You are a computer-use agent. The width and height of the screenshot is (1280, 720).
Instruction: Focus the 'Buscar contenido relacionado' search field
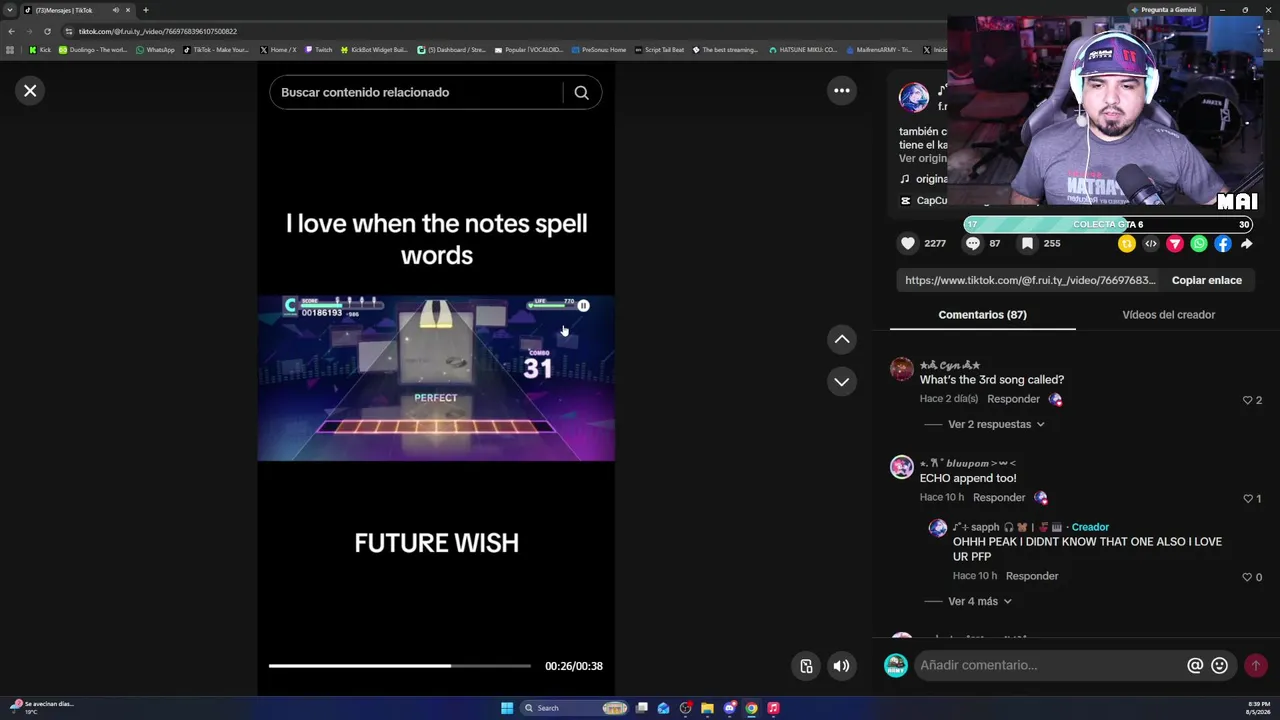416,92
